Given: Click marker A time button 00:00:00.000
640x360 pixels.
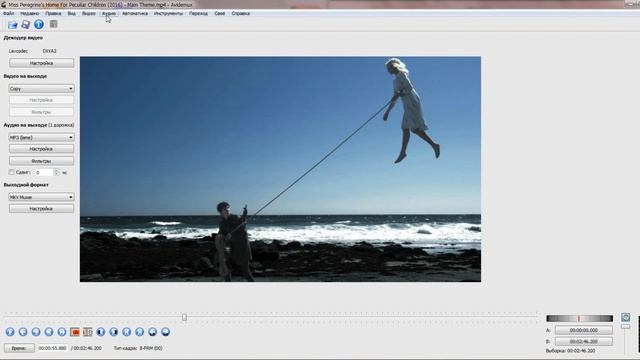Looking at the screenshot, I should pos(583,330).
